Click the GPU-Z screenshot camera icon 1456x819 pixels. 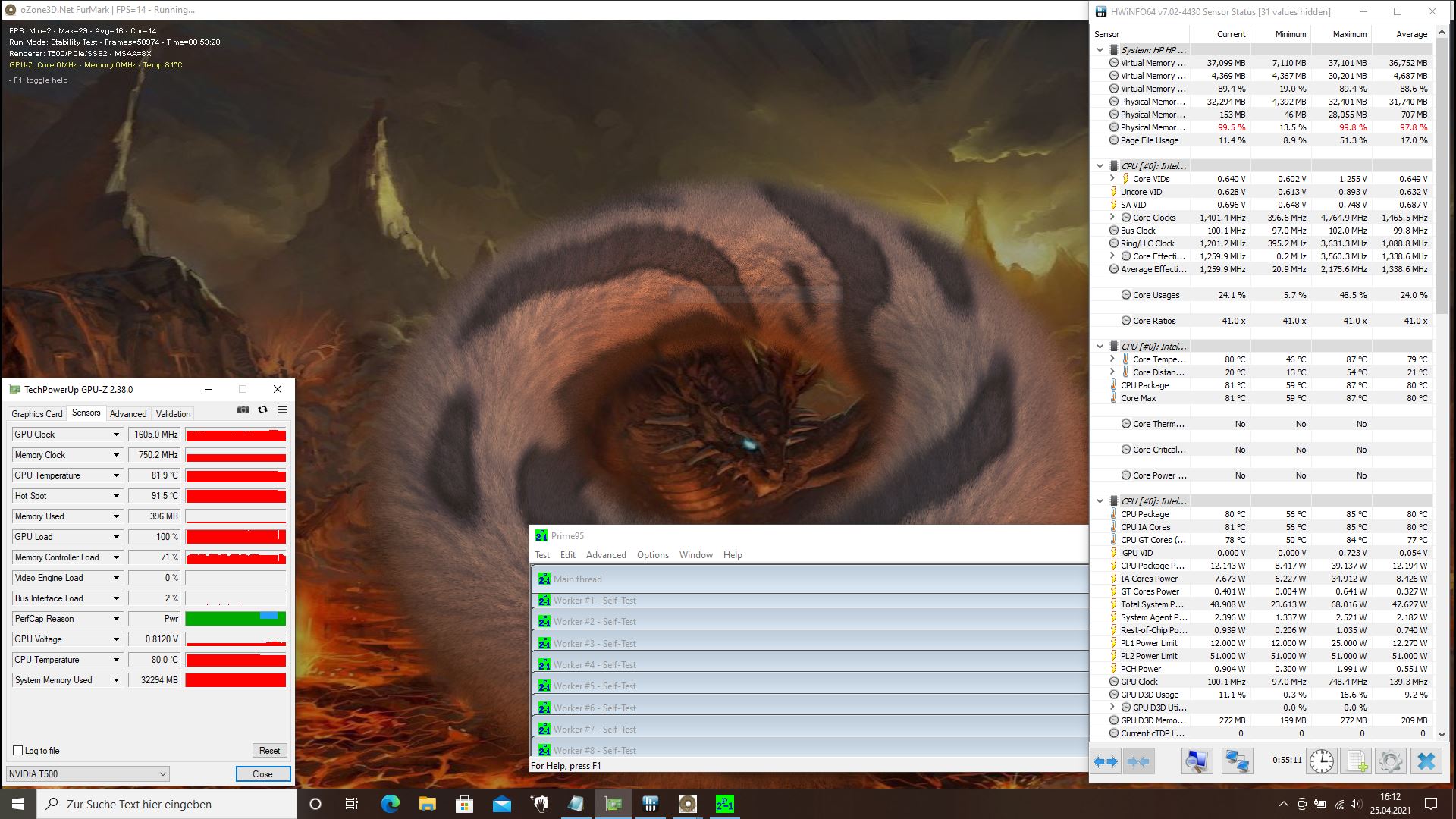(x=243, y=409)
